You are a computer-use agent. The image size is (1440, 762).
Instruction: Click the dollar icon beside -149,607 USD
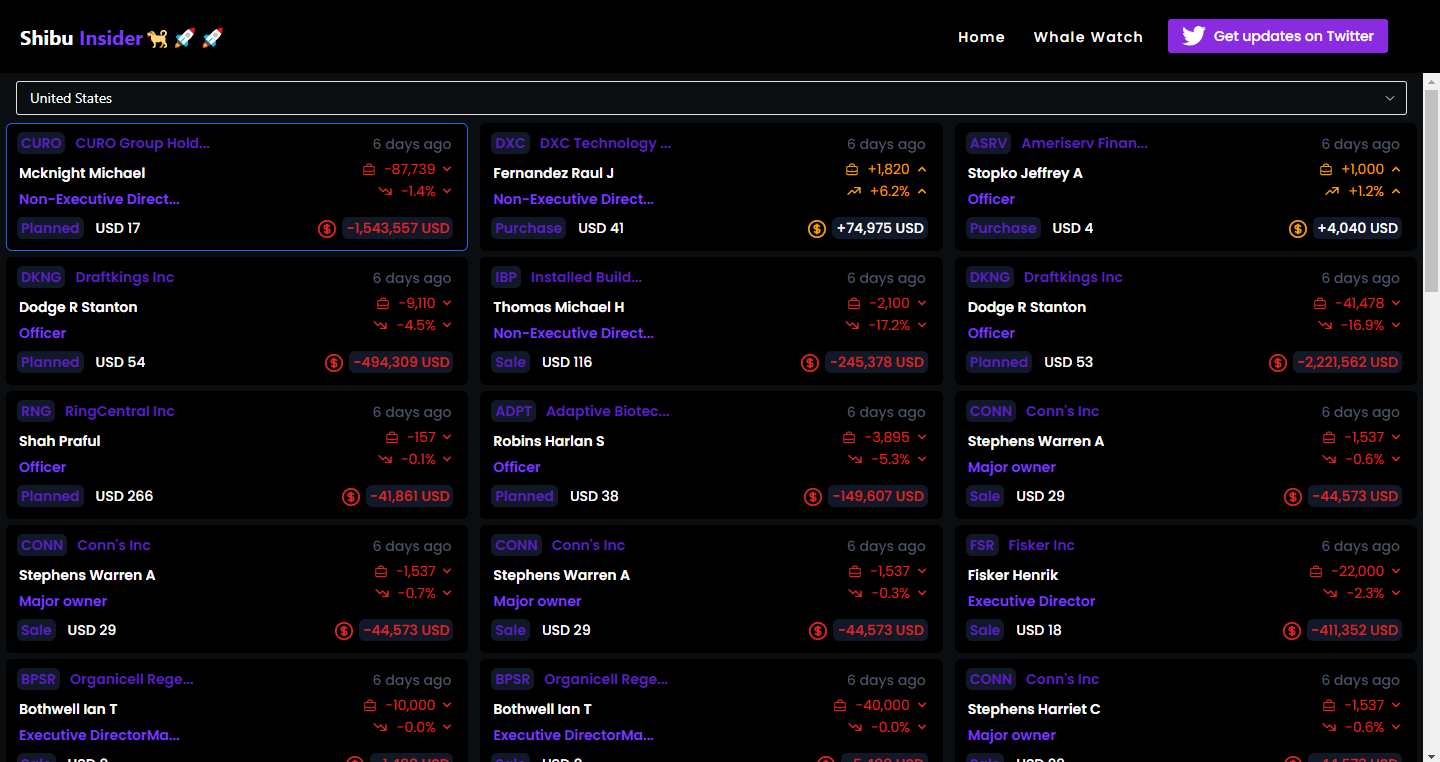point(814,497)
